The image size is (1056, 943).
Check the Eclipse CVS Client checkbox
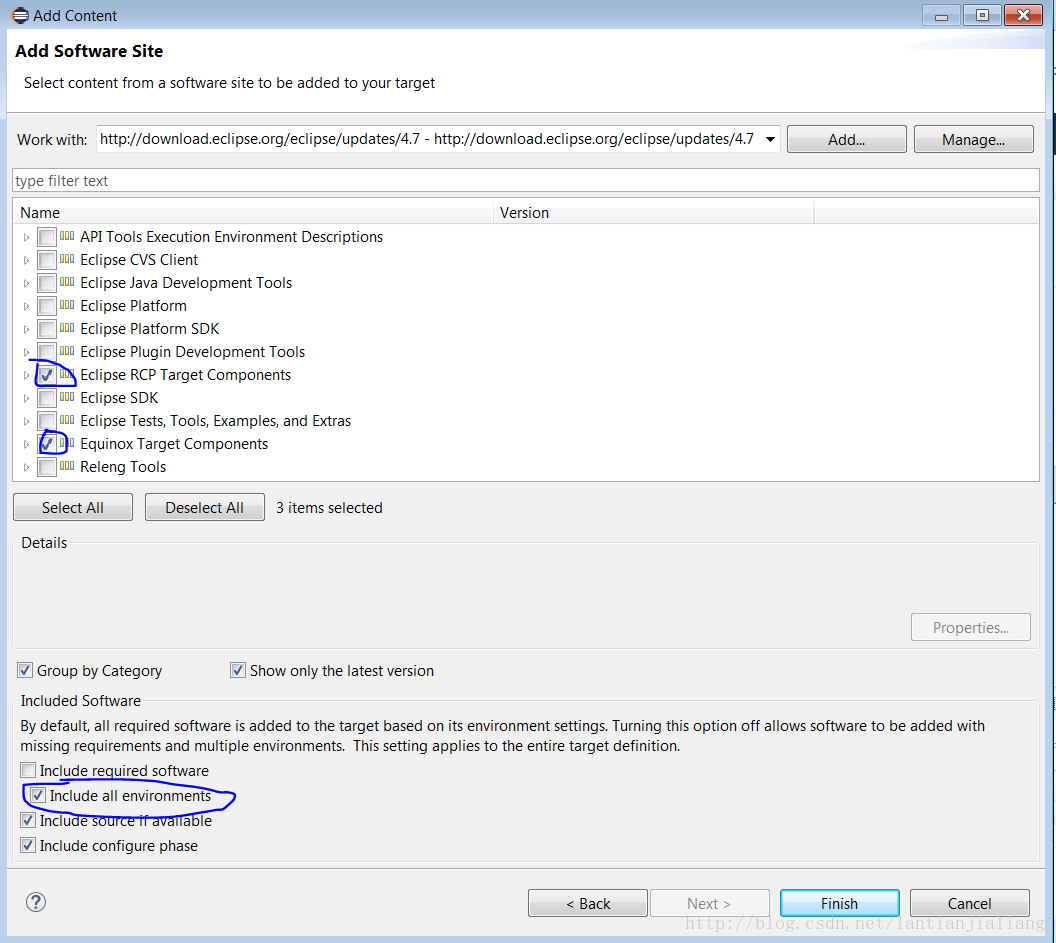coord(46,260)
